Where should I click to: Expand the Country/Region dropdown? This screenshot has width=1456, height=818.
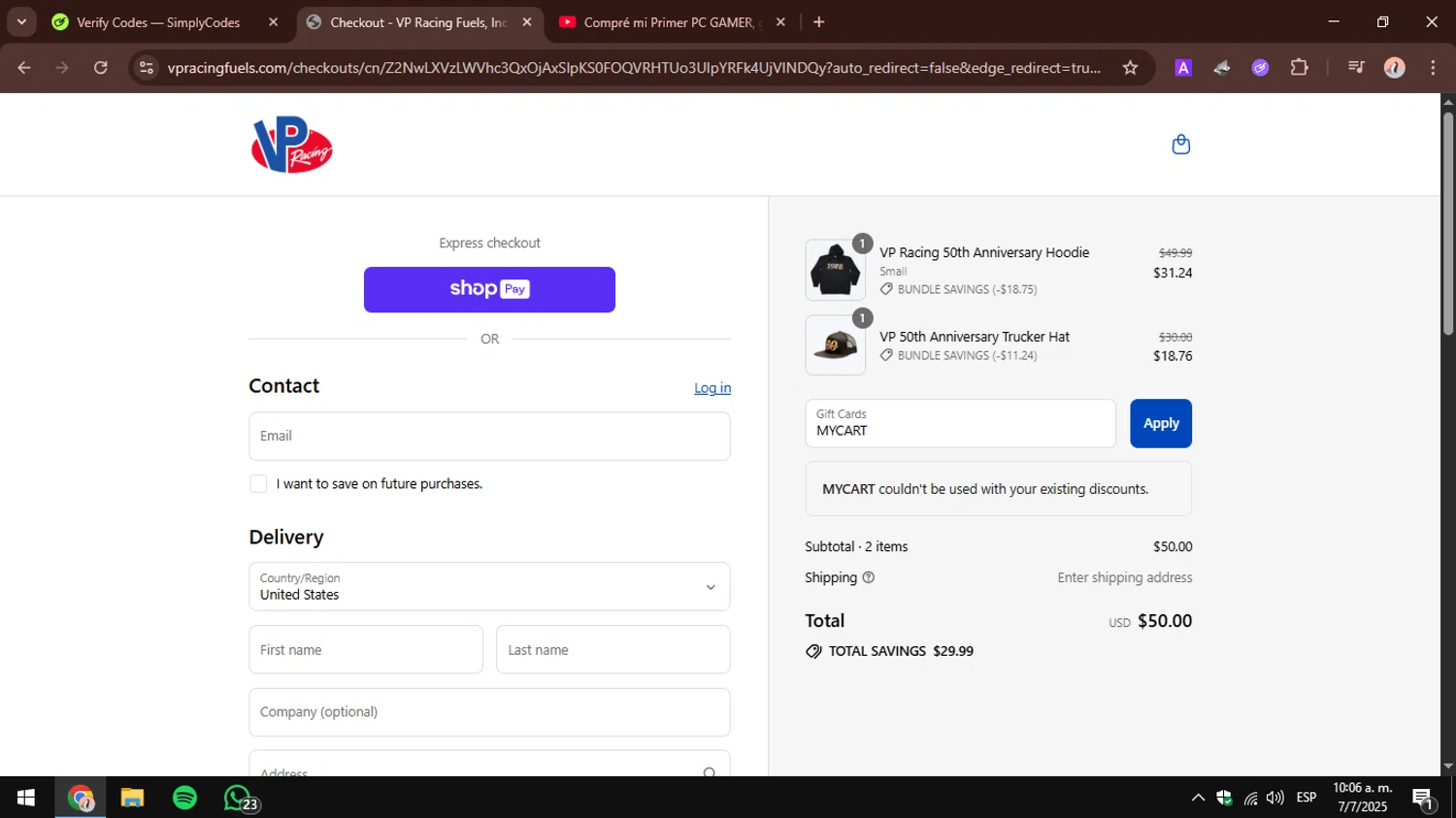click(489, 586)
